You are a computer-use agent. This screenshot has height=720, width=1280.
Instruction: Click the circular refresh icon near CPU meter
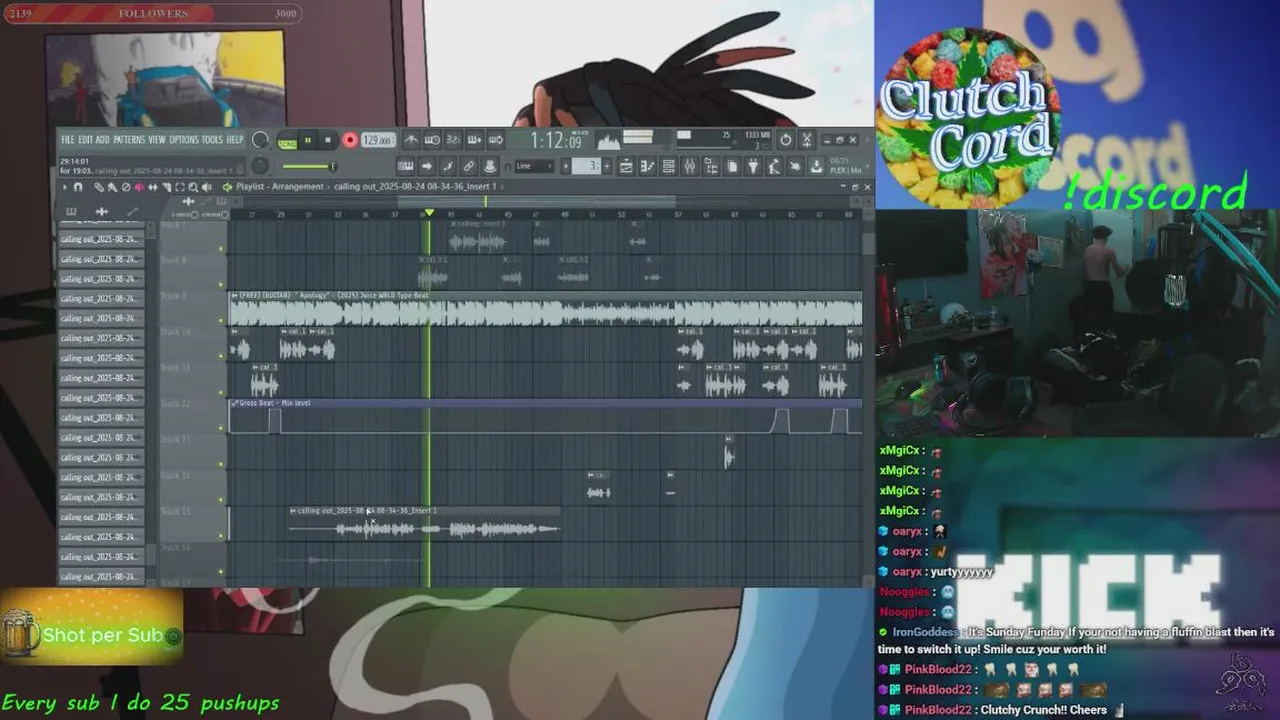point(786,140)
